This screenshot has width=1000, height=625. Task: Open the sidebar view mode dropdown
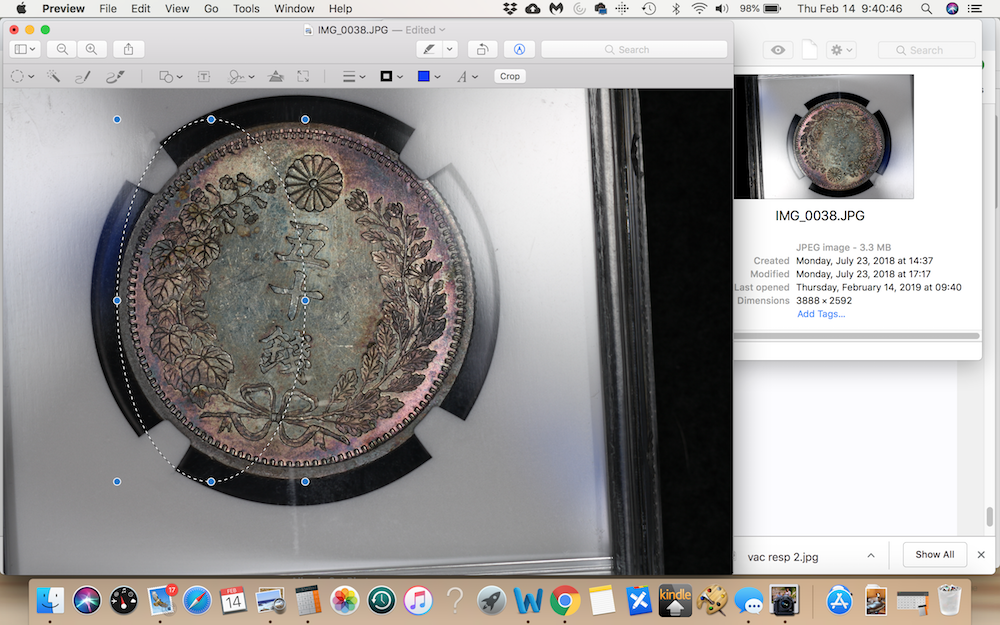click(x=25, y=49)
